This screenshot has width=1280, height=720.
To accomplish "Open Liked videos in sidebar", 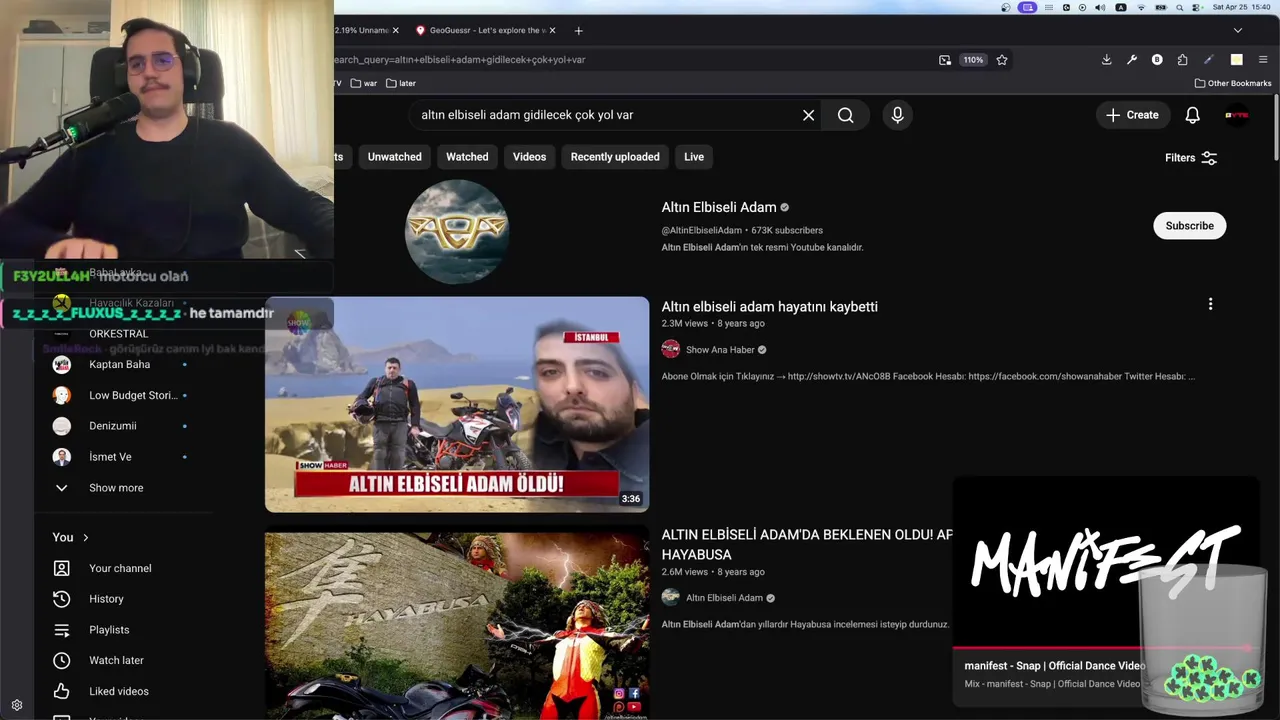I will click(x=118, y=691).
